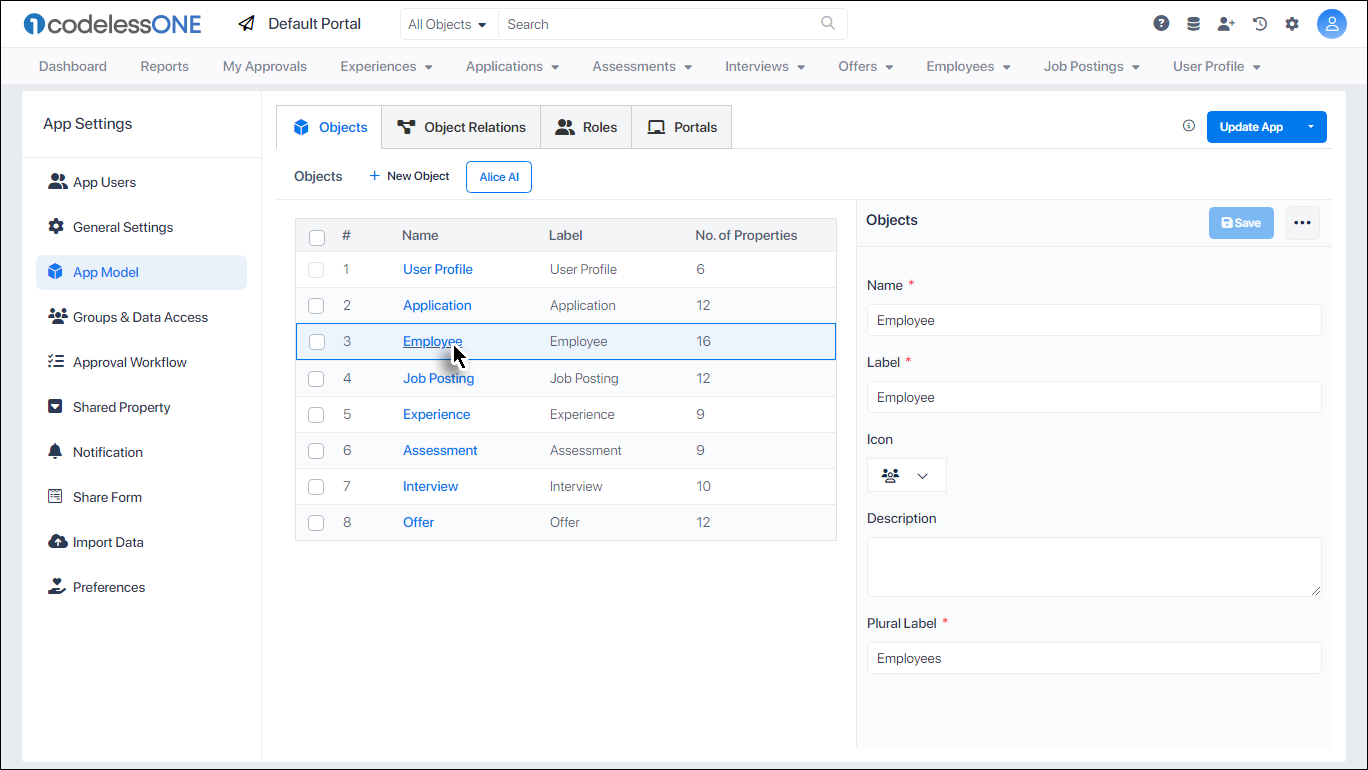Image resolution: width=1368 pixels, height=770 pixels.
Task: Switch to the Object Relations tab
Action: 461,127
